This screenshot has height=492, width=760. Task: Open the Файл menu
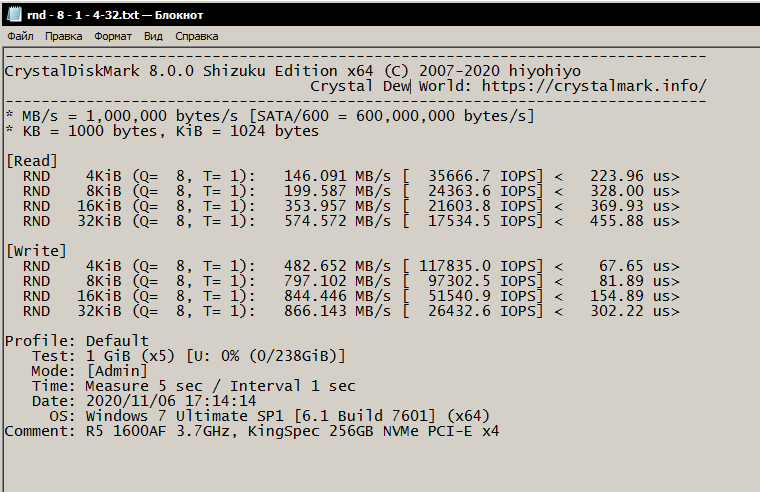click(20, 36)
